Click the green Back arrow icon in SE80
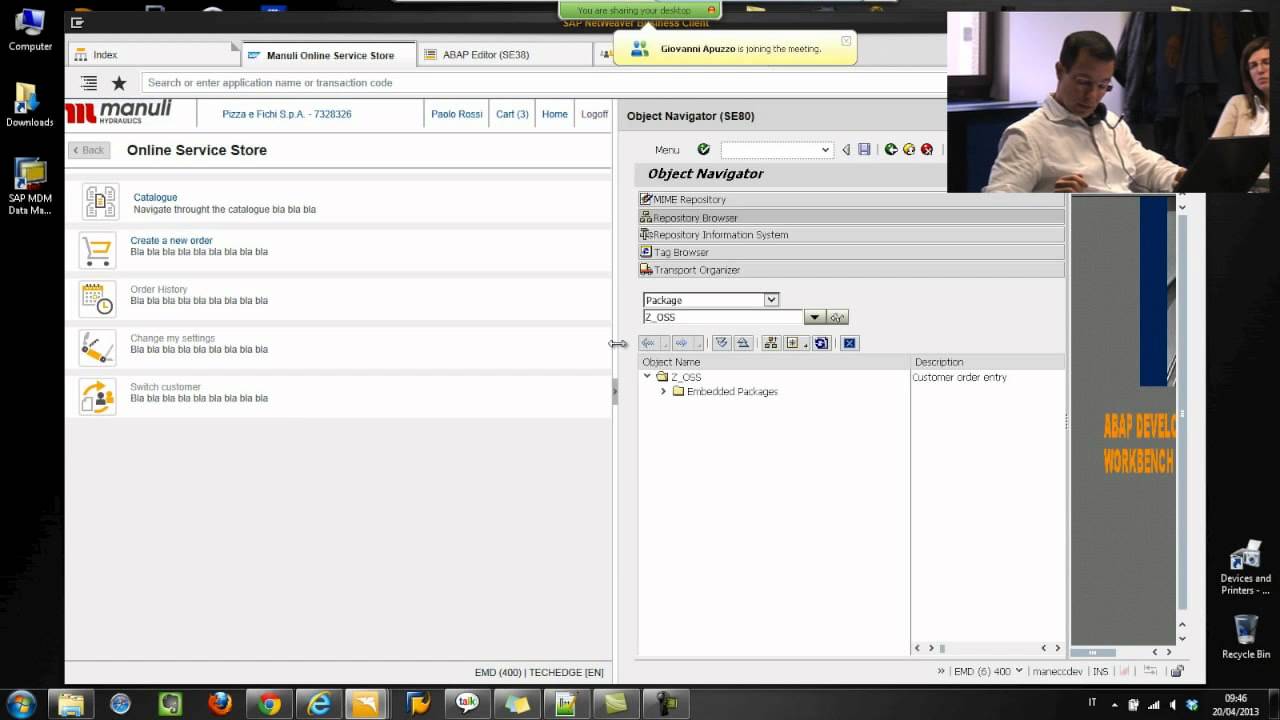This screenshot has height=720, width=1280. pos(891,150)
